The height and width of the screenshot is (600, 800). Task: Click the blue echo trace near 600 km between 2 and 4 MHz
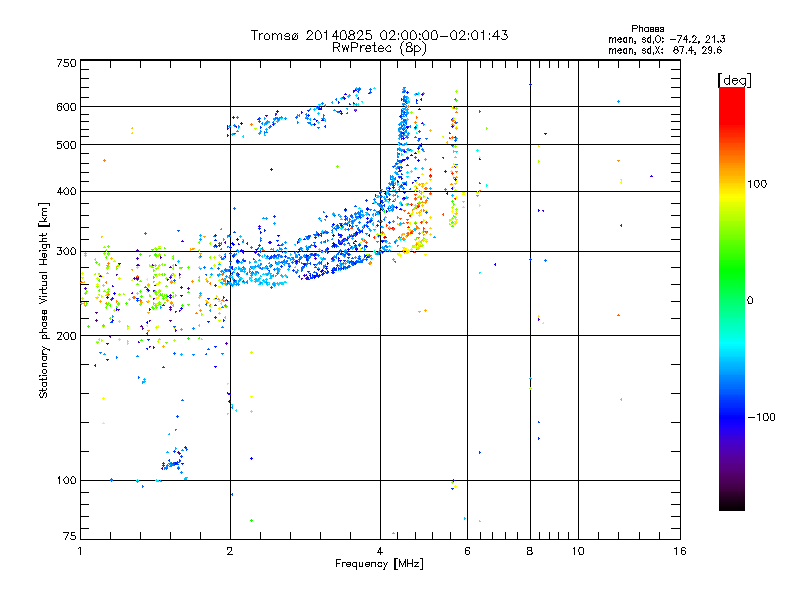(301, 112)
